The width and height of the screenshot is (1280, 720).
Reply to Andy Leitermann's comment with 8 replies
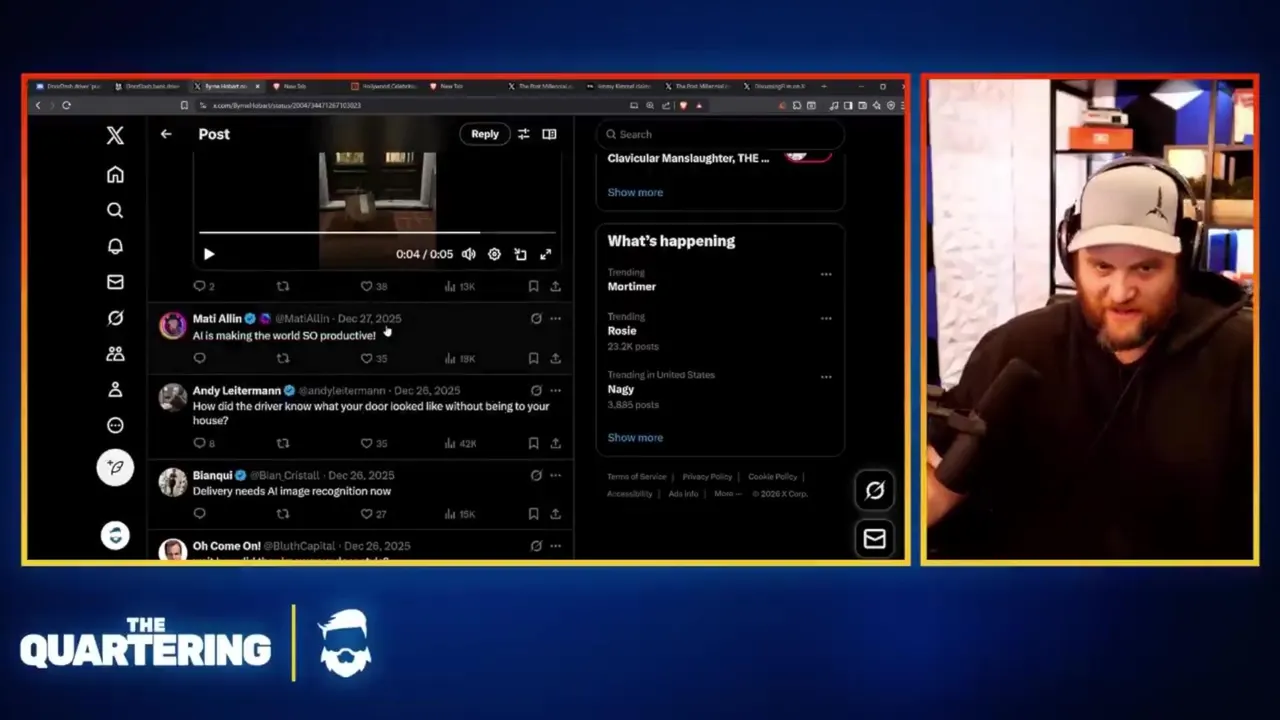click(204, 443)
